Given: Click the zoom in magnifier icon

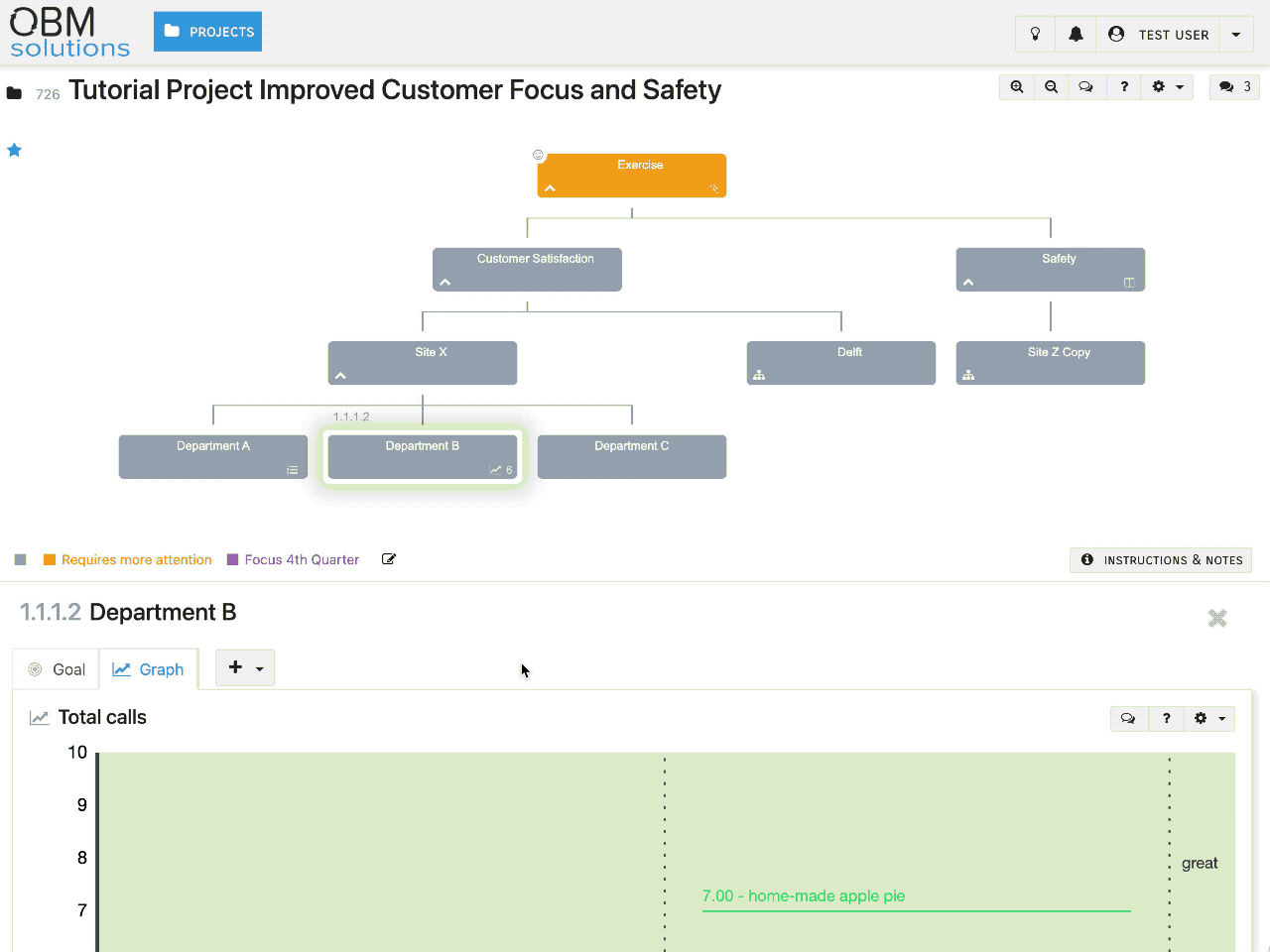Looking at the screenshot, I should click(x=1017, y=87).
